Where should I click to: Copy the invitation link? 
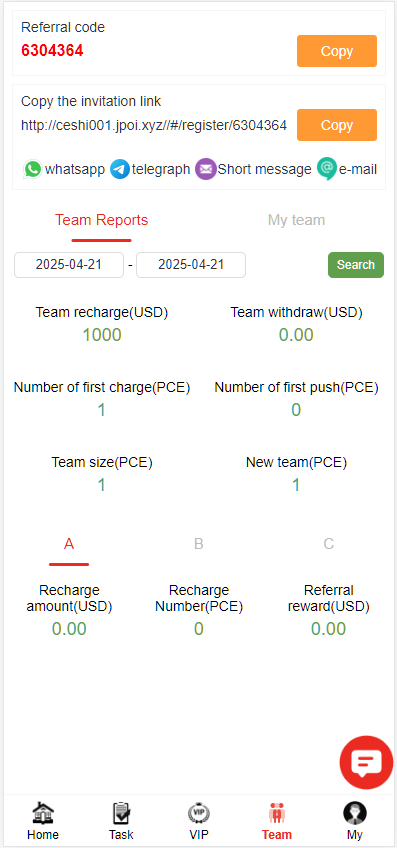(337, 125)
